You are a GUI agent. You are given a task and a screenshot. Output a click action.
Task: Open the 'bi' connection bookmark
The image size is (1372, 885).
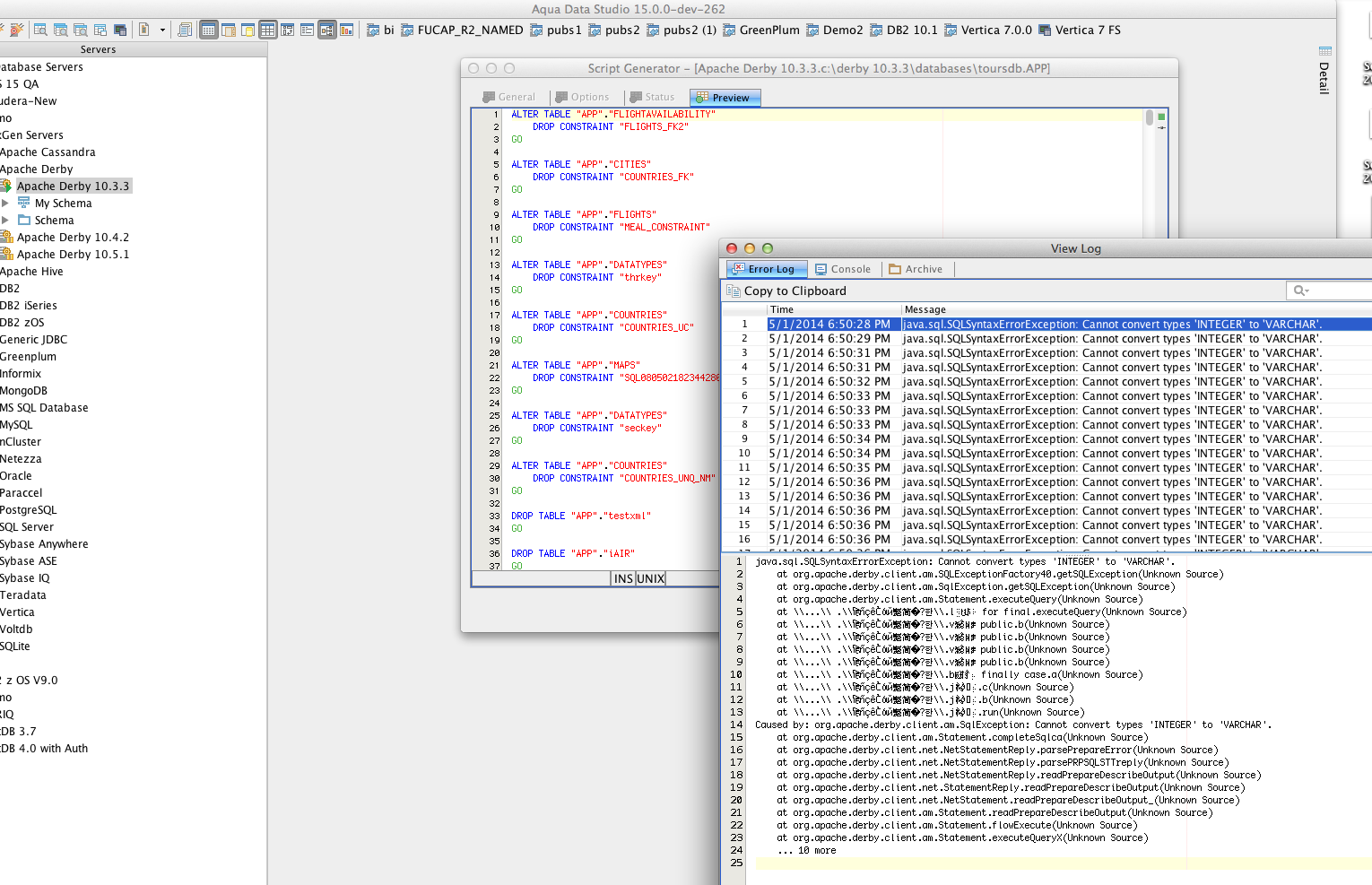click(x=380, y=30)
